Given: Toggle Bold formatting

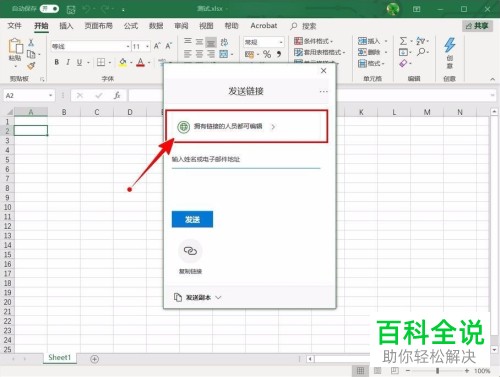Looking at the screenshot, I should 57,62.
